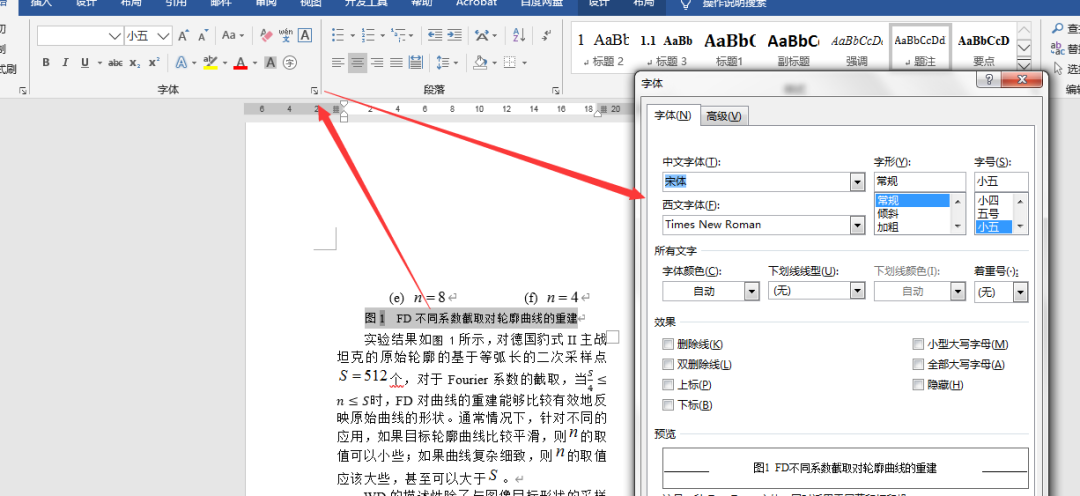Justify text in paragraph group
This screenshot has width=1080, height=496.
[396, 63]
